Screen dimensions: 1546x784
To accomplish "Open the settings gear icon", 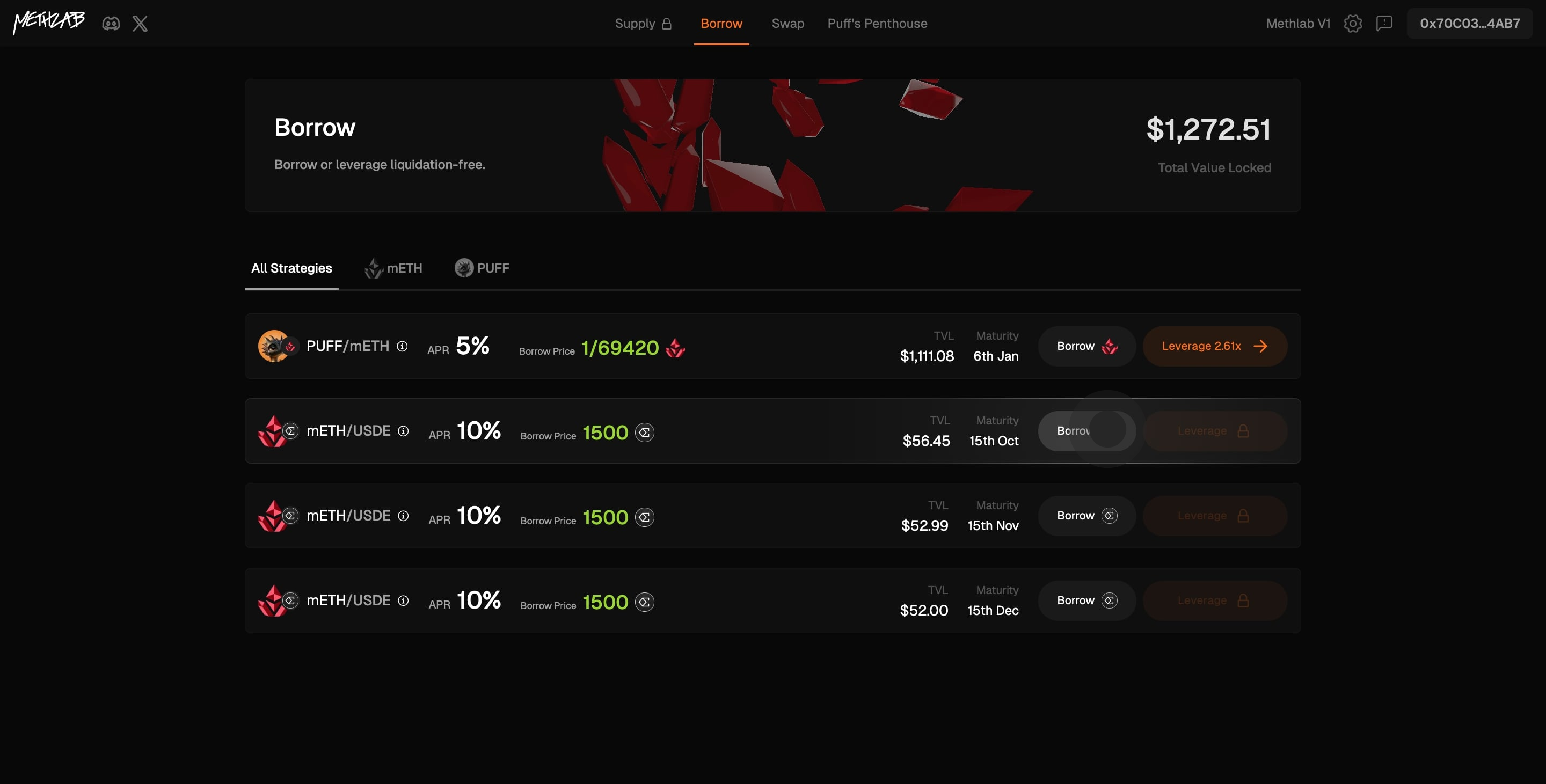I will pos(1352,24).
